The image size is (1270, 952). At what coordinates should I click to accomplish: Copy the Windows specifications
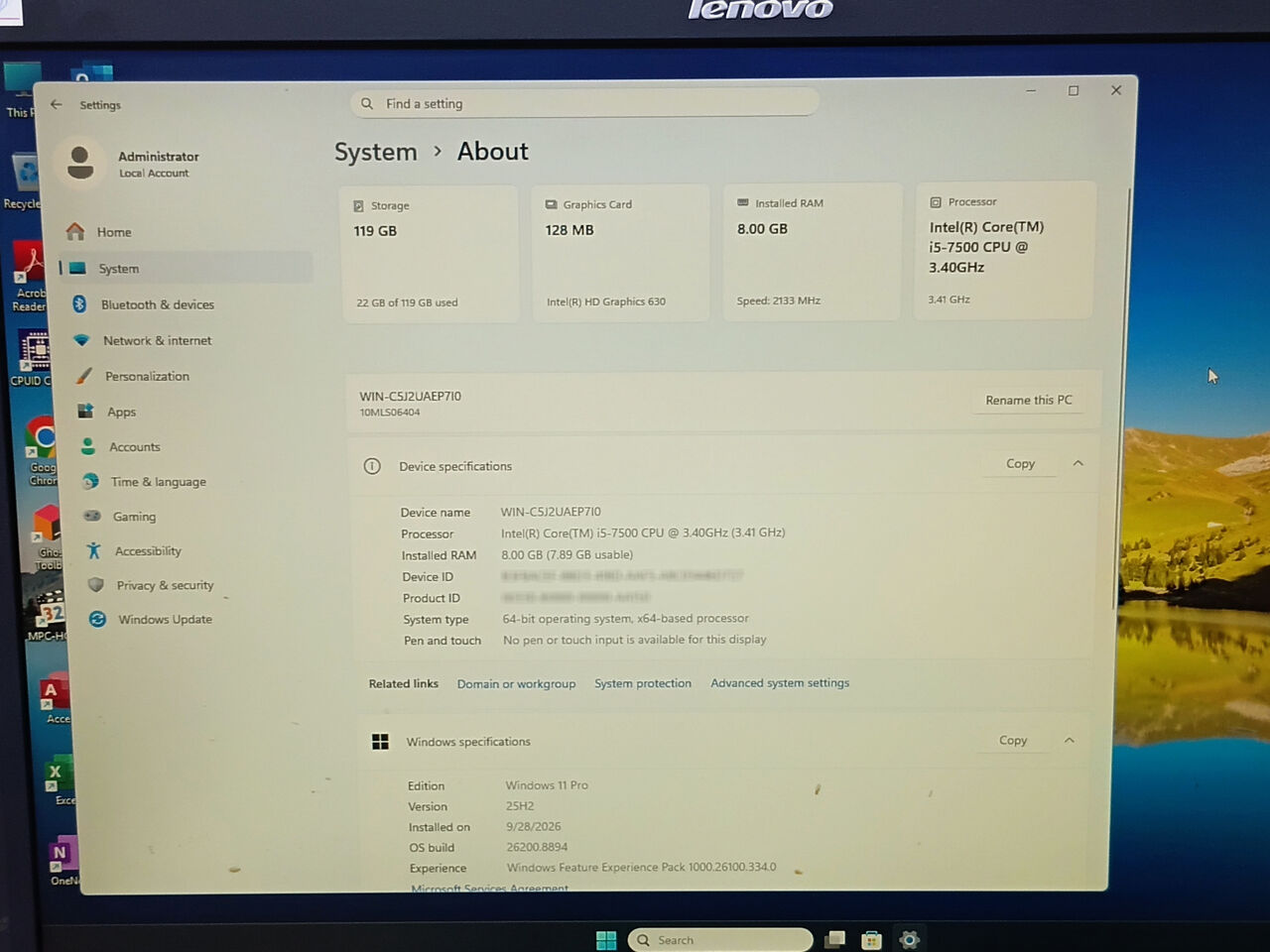pos(1013,740)
